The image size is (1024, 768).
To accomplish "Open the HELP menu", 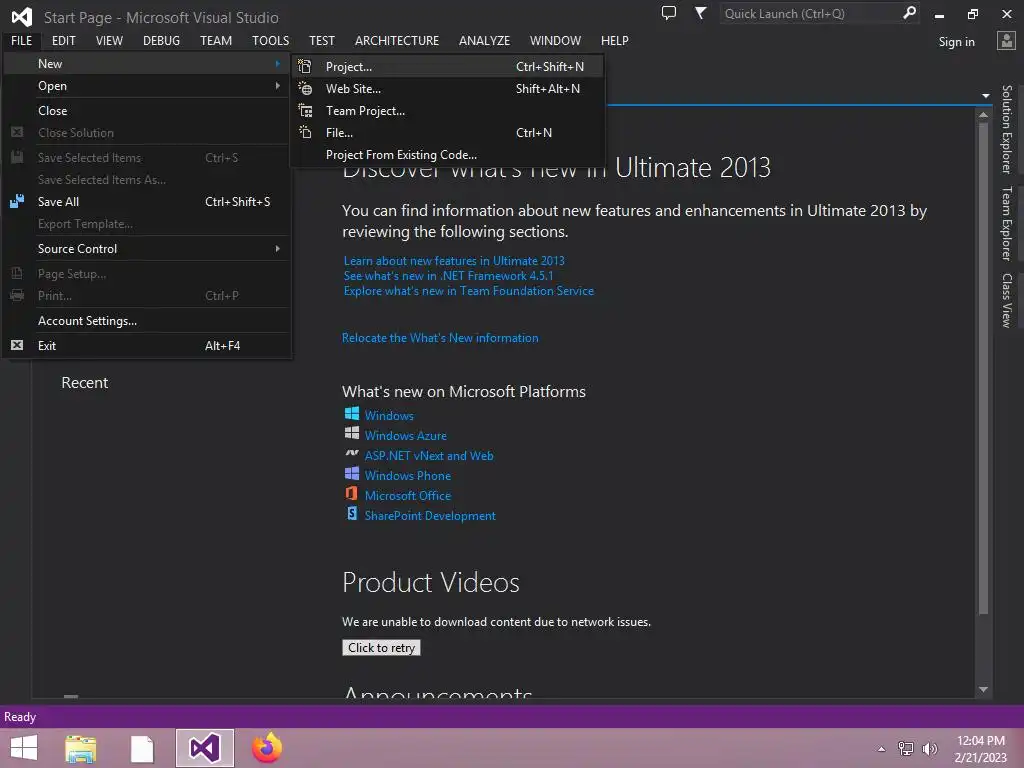I will point(615,40).
